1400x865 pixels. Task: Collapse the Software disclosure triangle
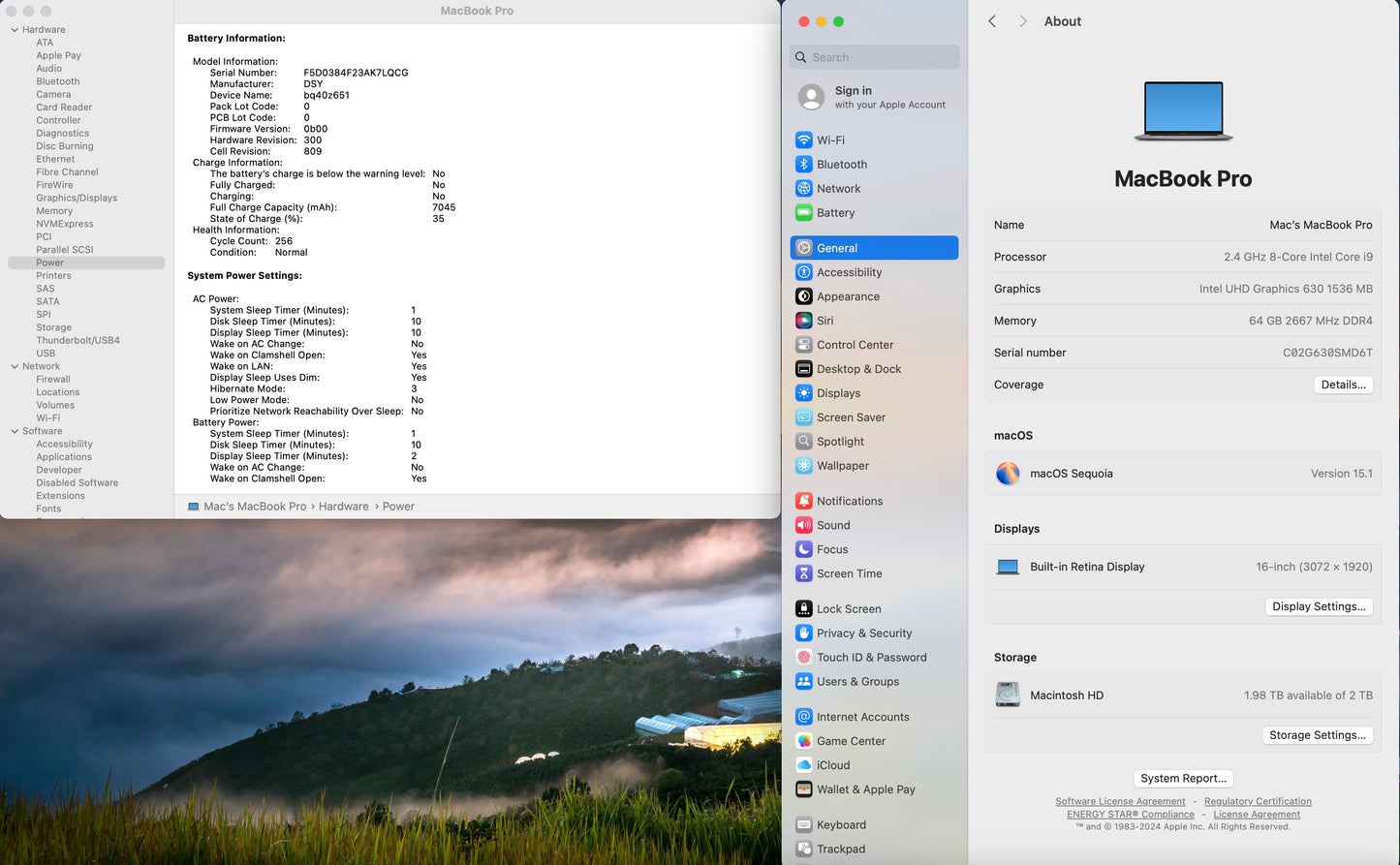click(15, 431)
